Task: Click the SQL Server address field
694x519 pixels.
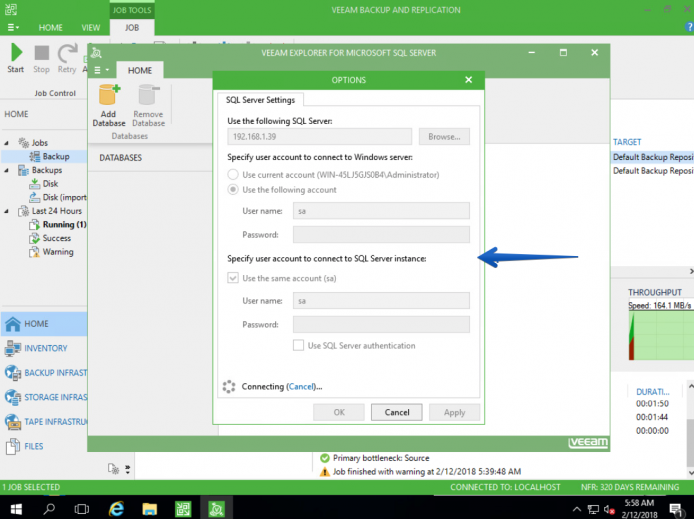Action: [320, 137]
